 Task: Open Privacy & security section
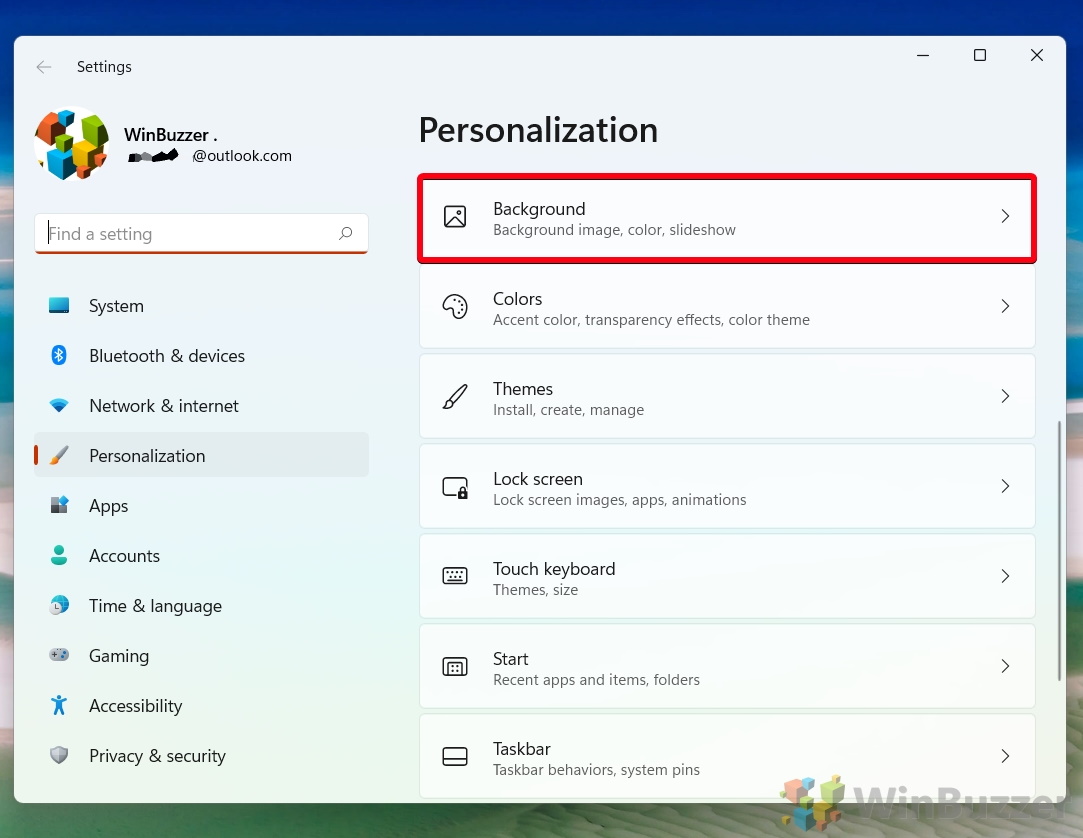click(157, 756)
